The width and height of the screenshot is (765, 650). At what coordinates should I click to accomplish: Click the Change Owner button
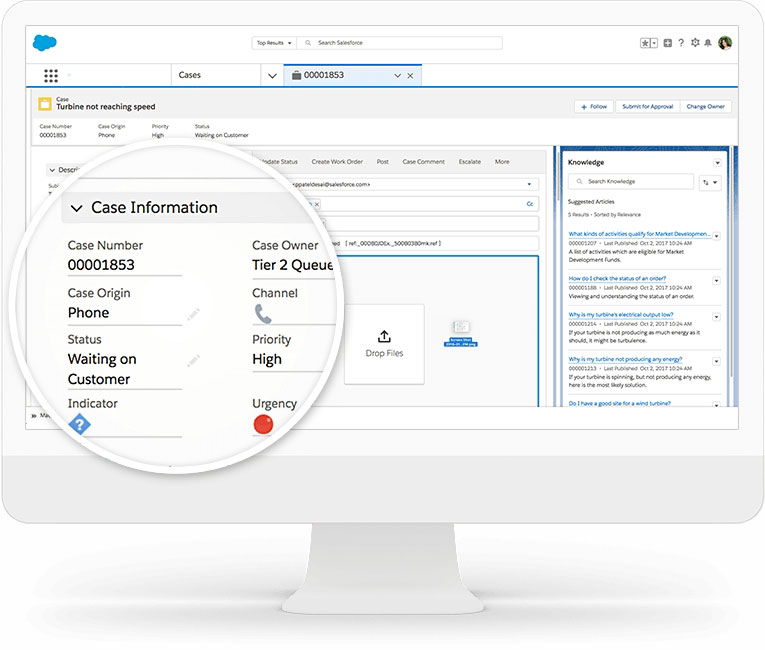pos(705,106)
